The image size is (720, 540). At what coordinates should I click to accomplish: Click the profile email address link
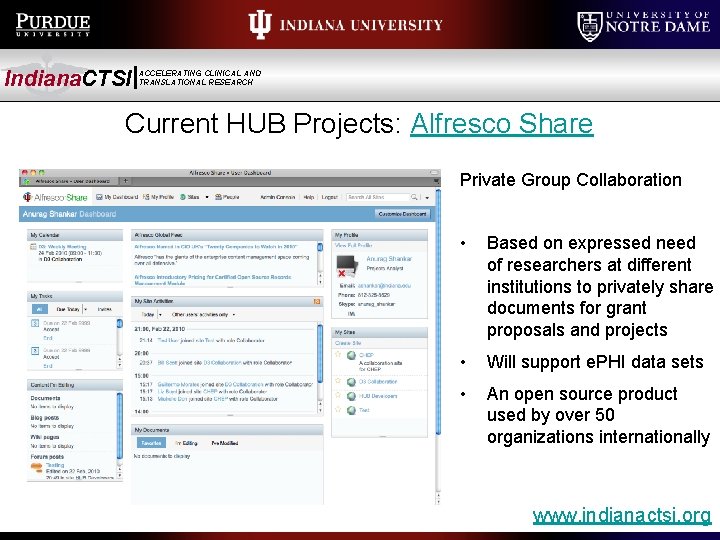click(x=384, y=286)
